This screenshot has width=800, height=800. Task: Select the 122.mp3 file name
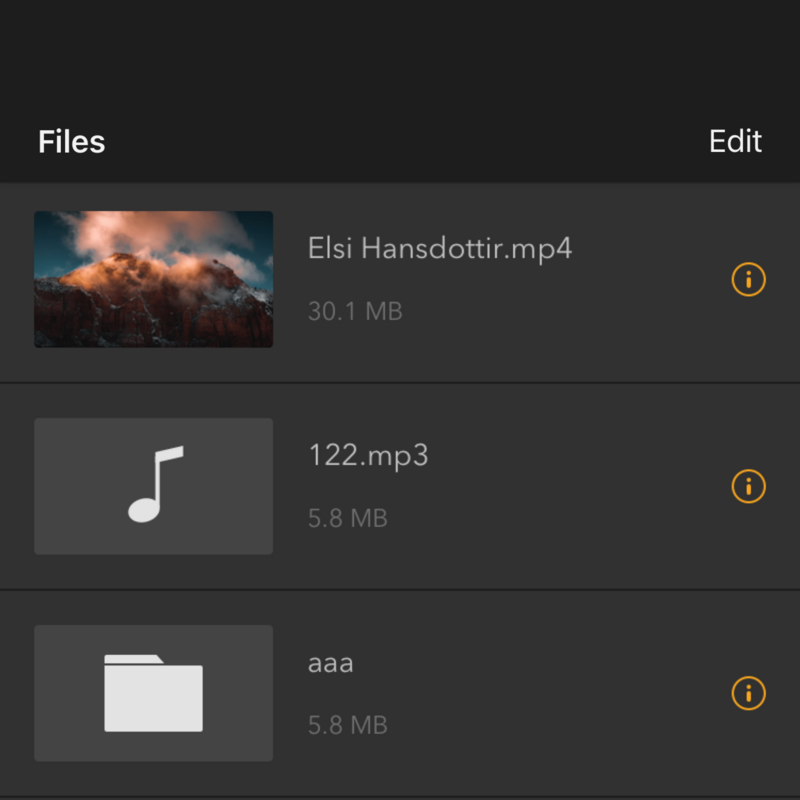pos(368,456)
